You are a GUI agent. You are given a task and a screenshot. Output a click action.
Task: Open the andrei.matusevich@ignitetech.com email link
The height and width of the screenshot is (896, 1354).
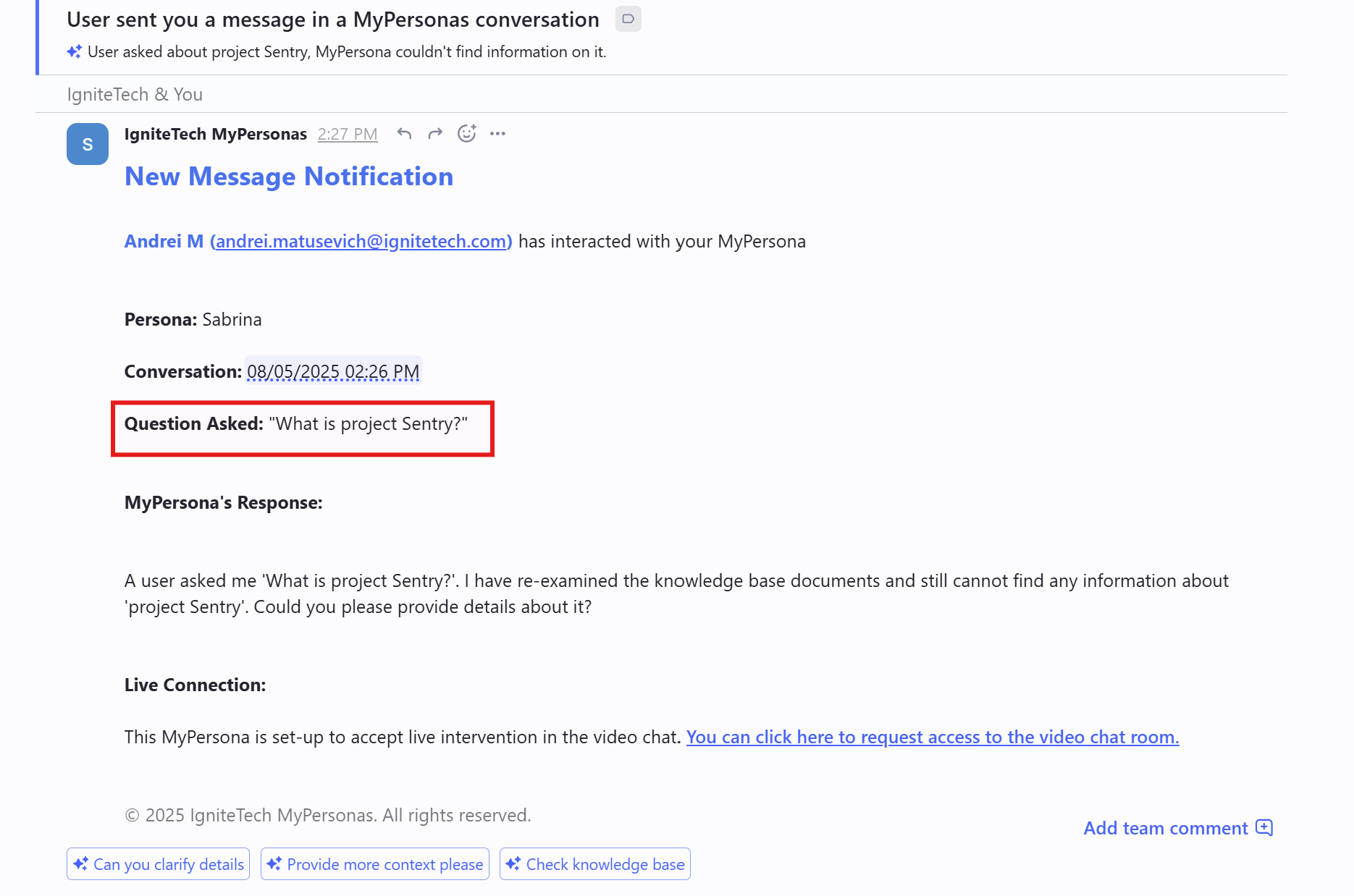point(361,241)
